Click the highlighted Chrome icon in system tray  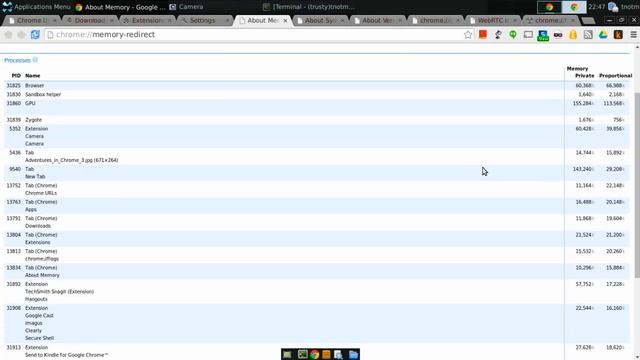(574, 7)
